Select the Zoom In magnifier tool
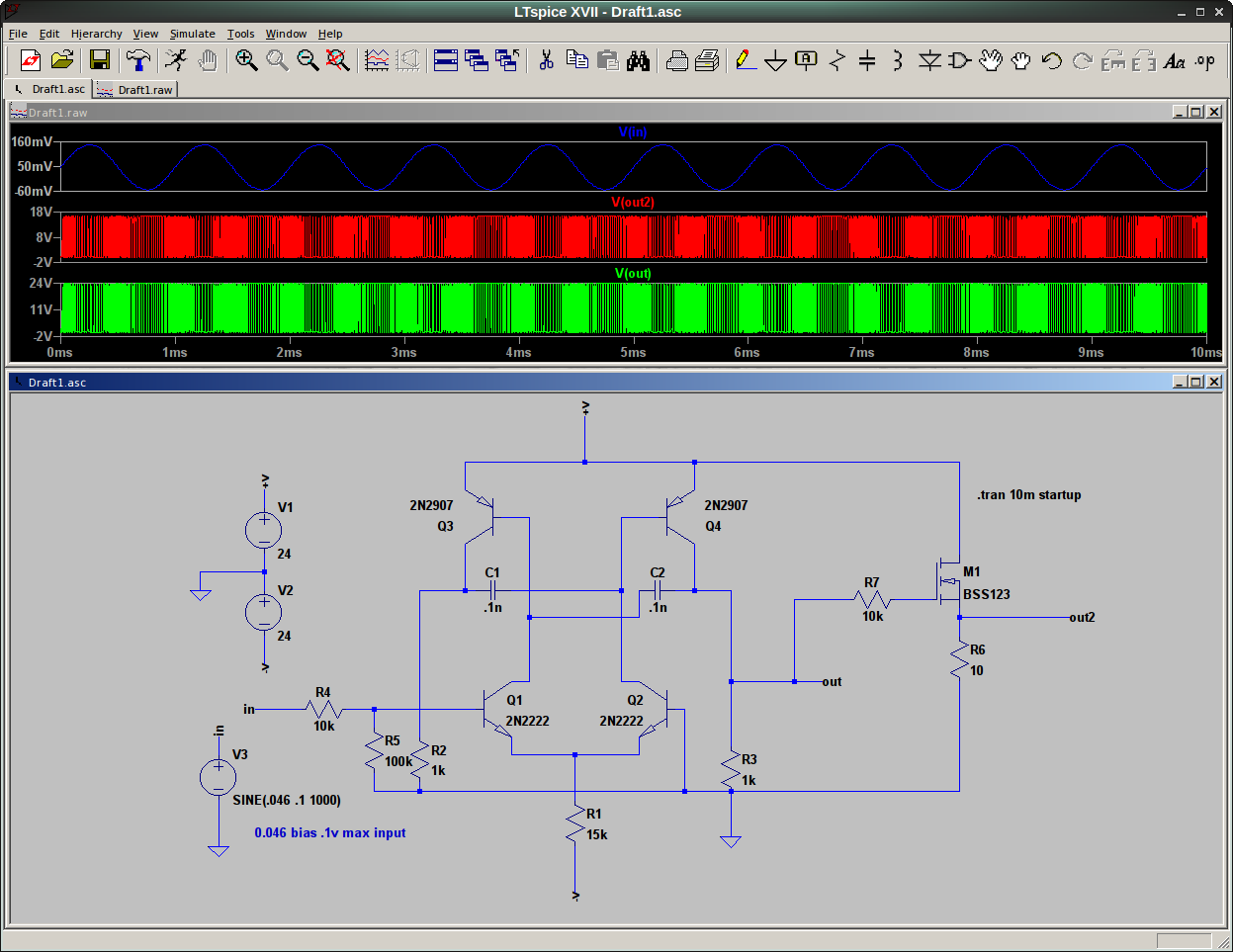 pyautogui.click(x=247, y=61)
